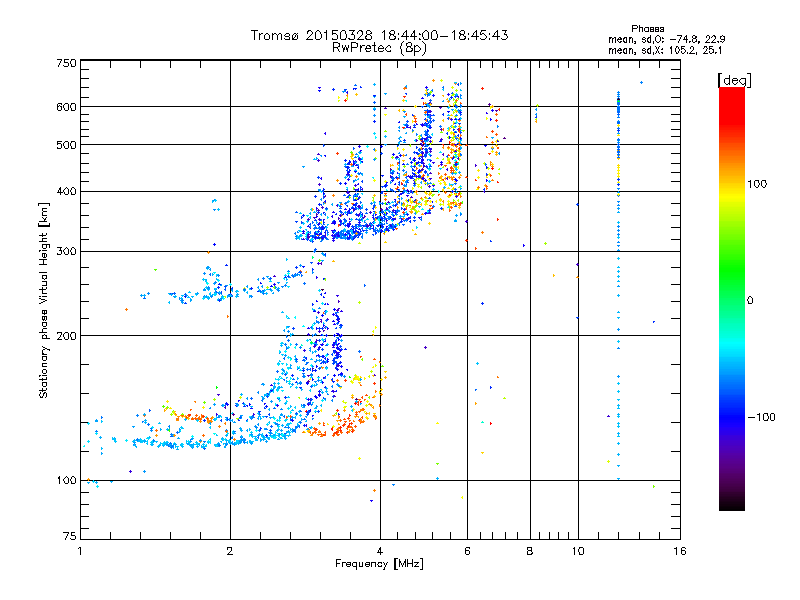Click the '100' colorbar tick label
The width and height of the screenshot is (800, 600).
757,184
